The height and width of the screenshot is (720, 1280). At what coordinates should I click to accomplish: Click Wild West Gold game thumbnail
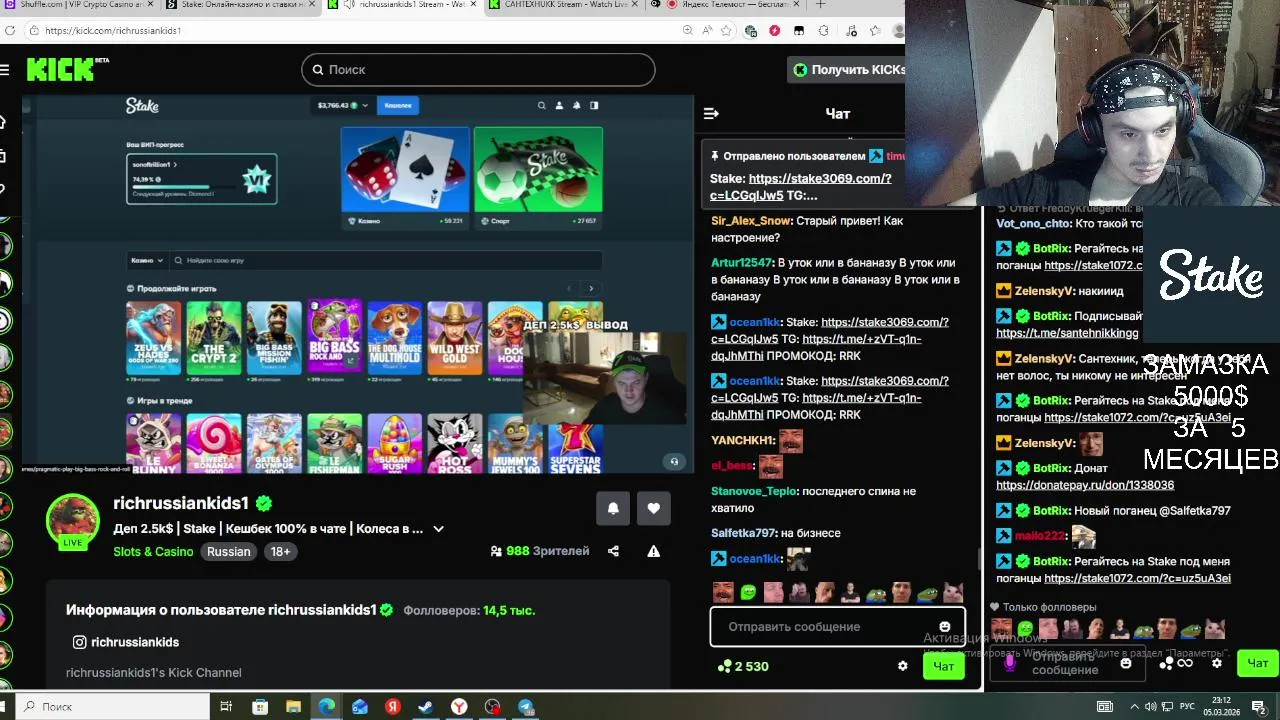pos(455,338)
